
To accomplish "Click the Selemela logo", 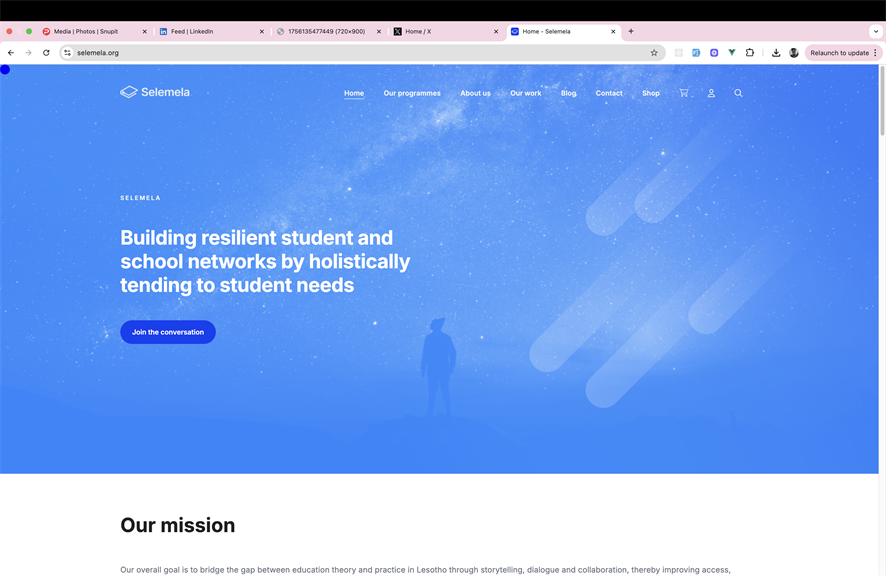I will [x=155, y=92].
